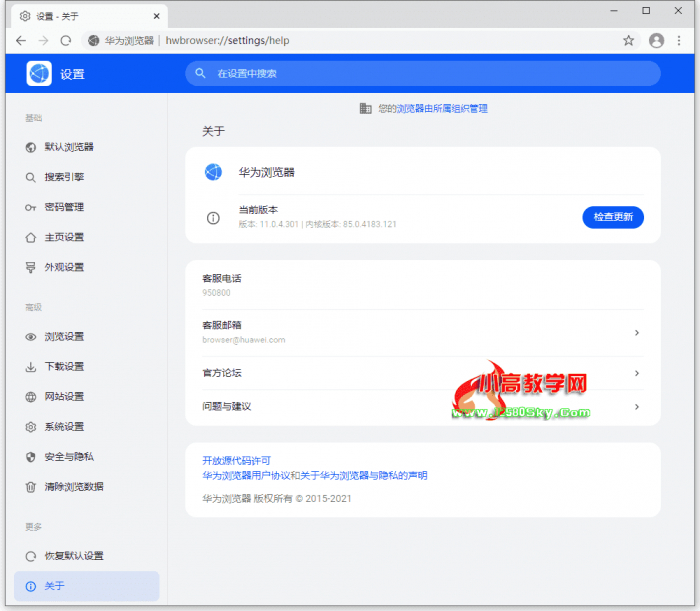Go to 密码管理 section
This screenshot has height=611, width=700.
click(87, 207)
